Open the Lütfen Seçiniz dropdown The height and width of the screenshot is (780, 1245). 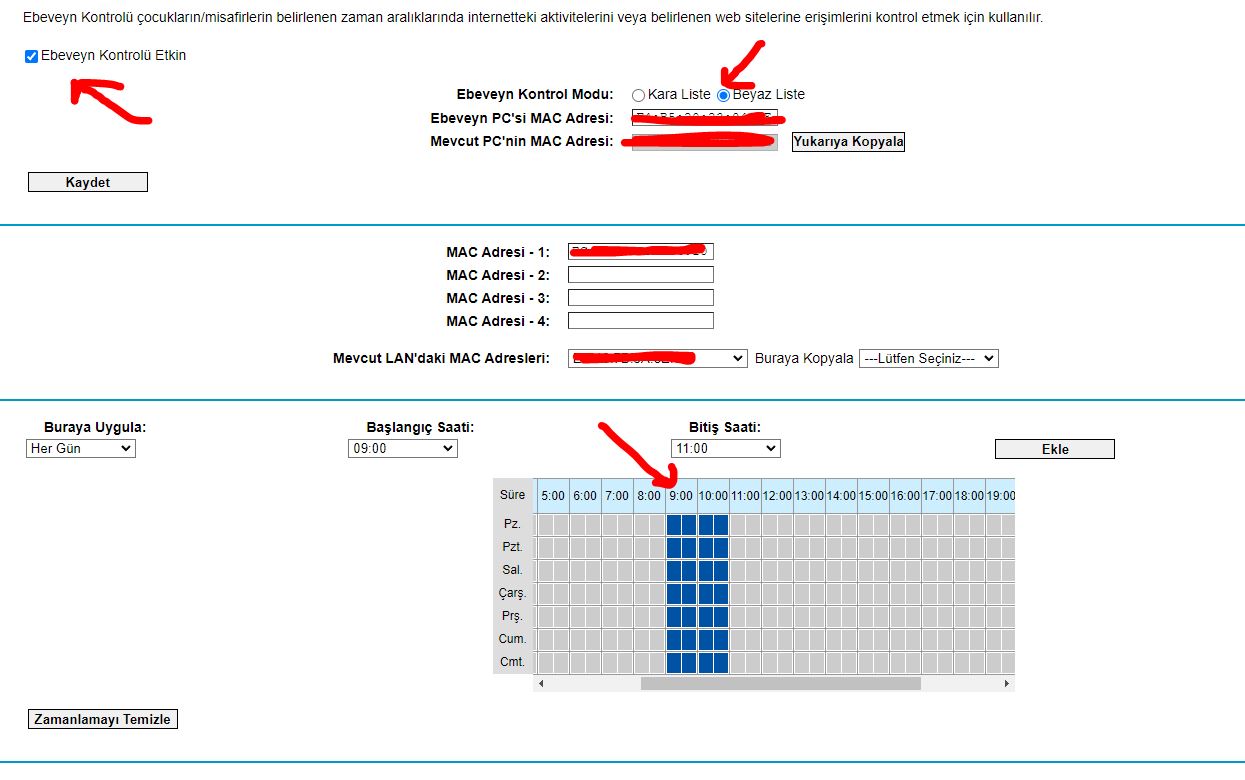929,358
